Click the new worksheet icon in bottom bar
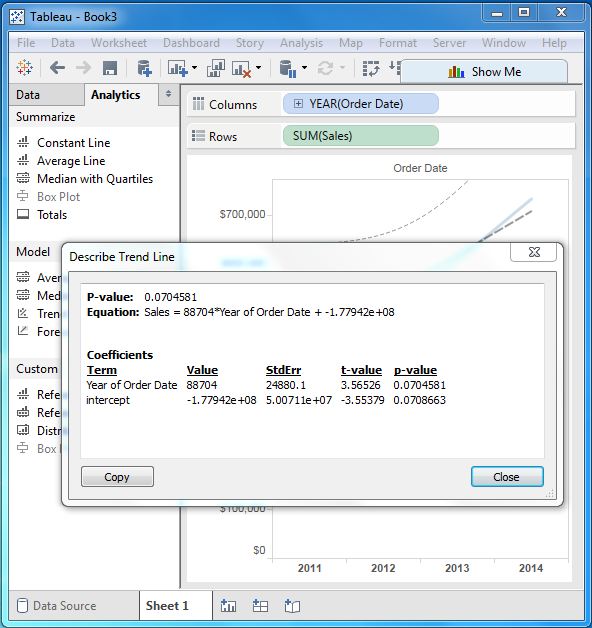Viewport: 592px width, 628px height. pyautogui.click(x=228, y=606)
